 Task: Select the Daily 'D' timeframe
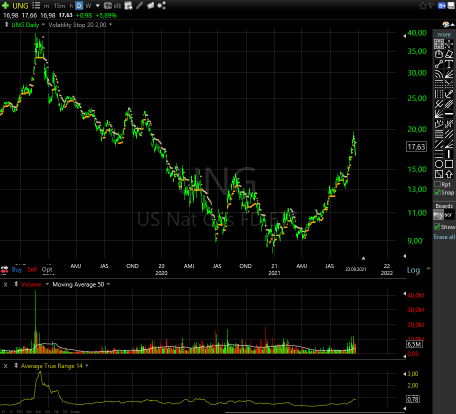click(x=79, y=6)
